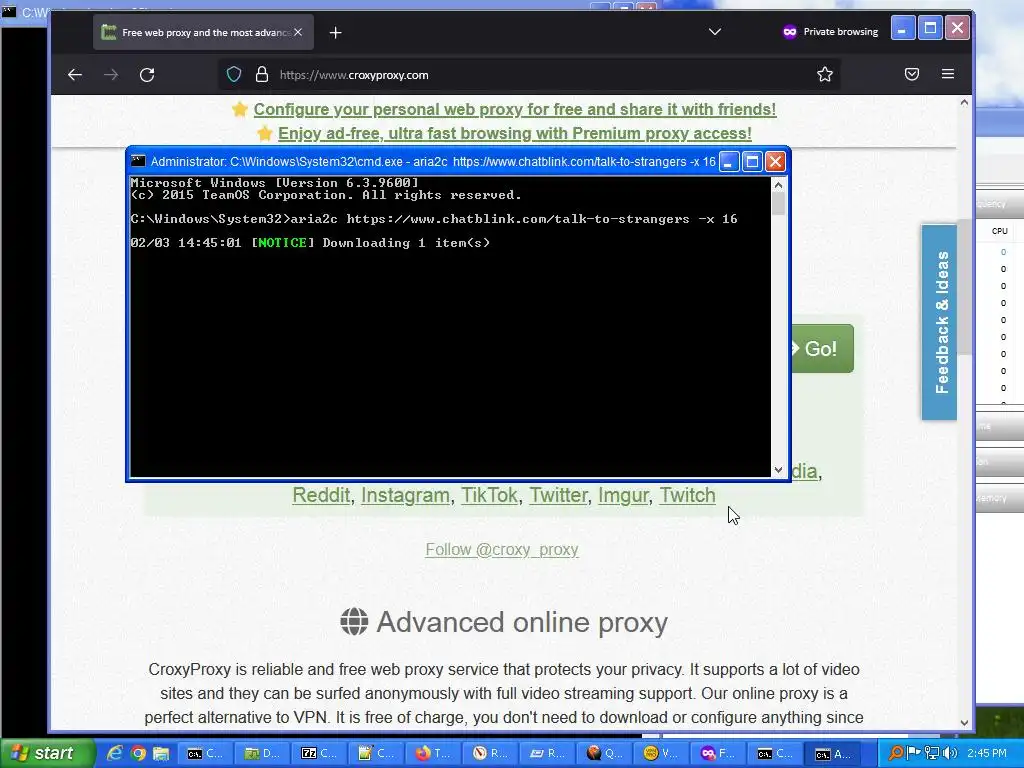This screenshot has width=1024, height=768.
Task: Click the green Go! button
Action: [x=822, y=349]
